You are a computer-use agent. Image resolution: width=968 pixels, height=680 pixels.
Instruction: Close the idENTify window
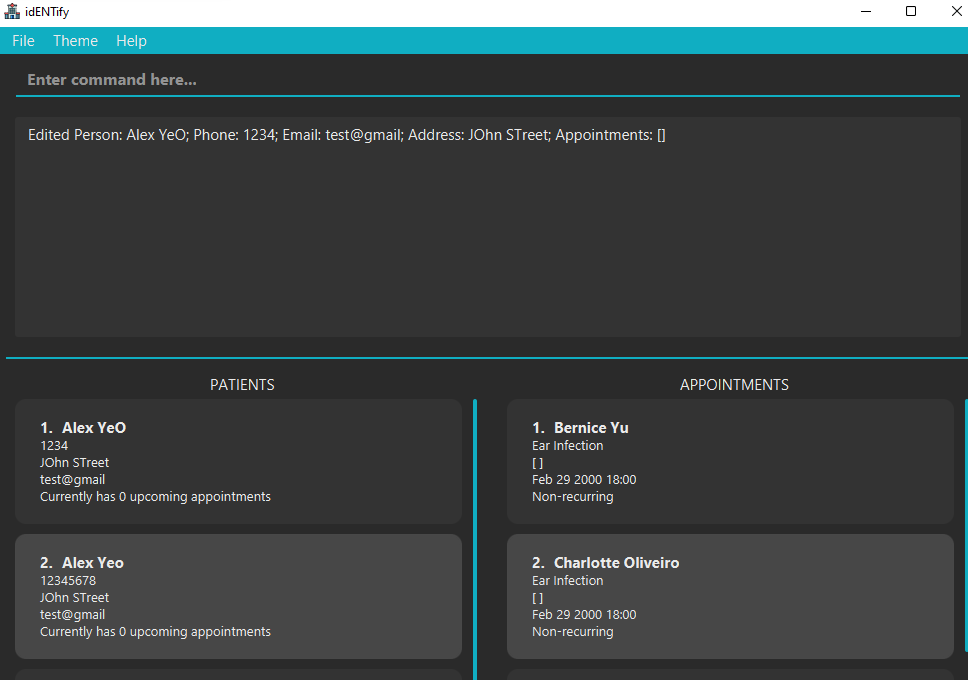click(x=956, y=11)
